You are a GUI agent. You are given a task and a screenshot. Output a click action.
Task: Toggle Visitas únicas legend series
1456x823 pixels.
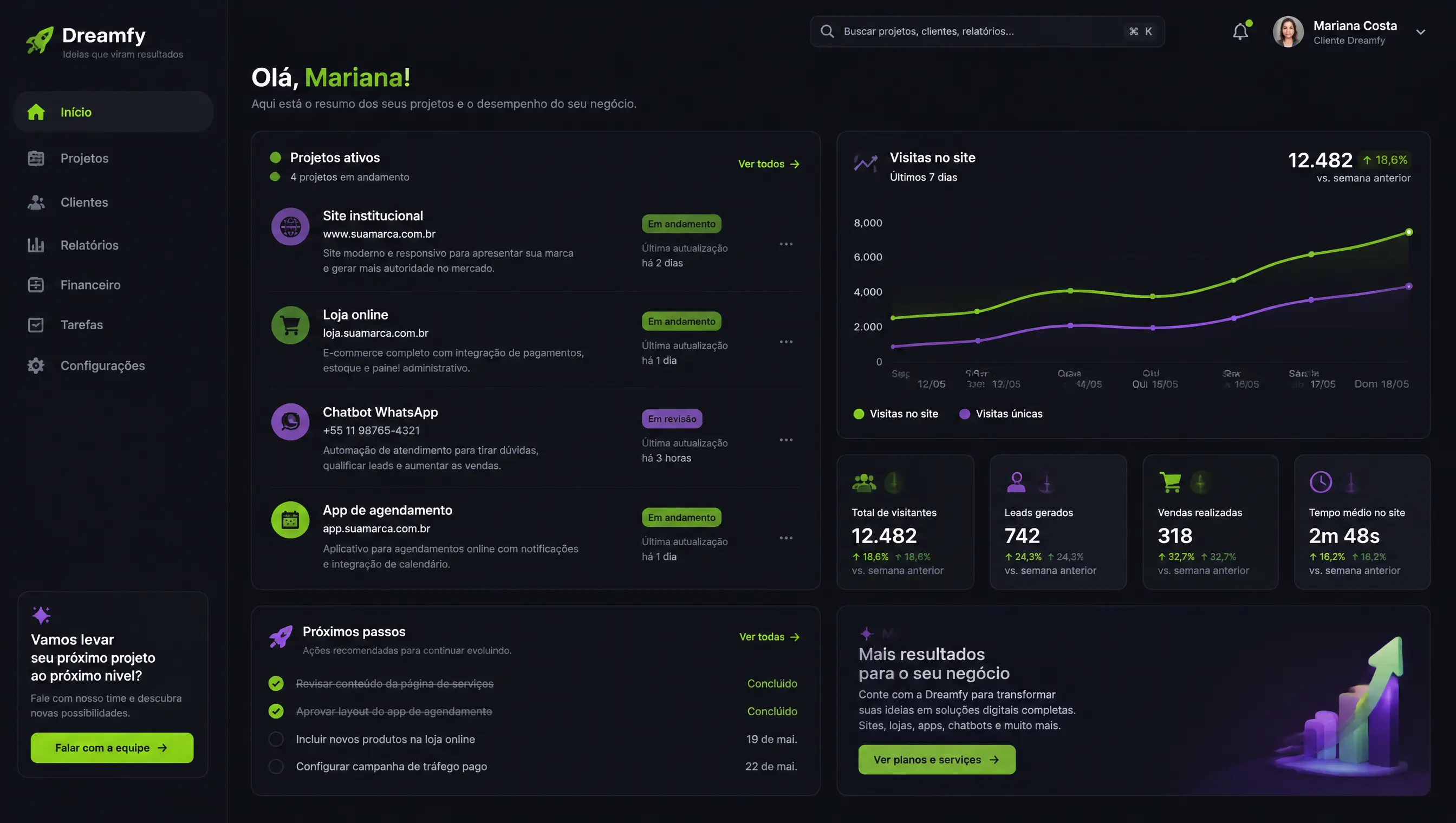pyautogui.click(x=1001, y=414)
